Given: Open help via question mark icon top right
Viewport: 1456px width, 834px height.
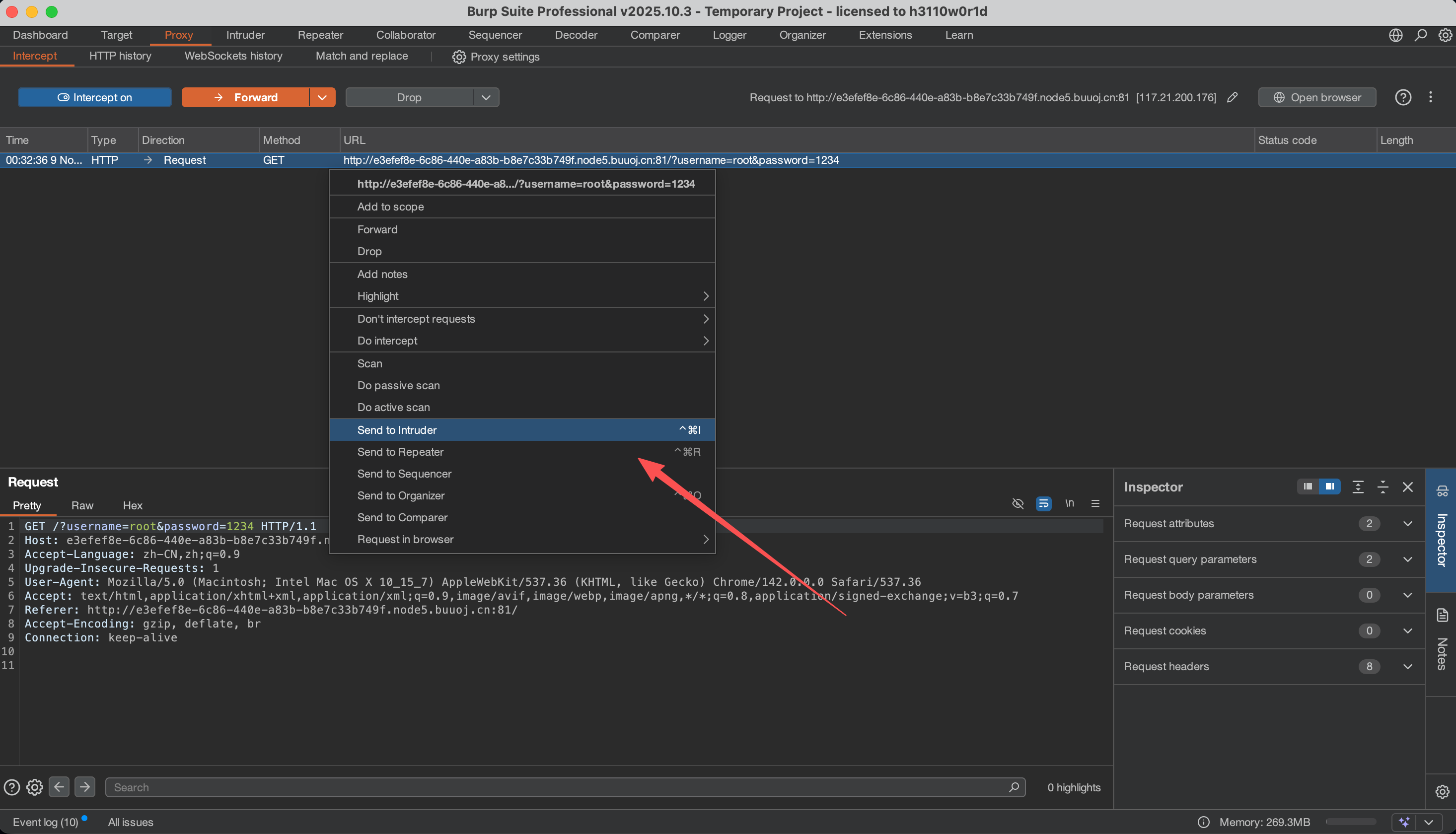Looking at the screenshot, I should coord(1403,97).
